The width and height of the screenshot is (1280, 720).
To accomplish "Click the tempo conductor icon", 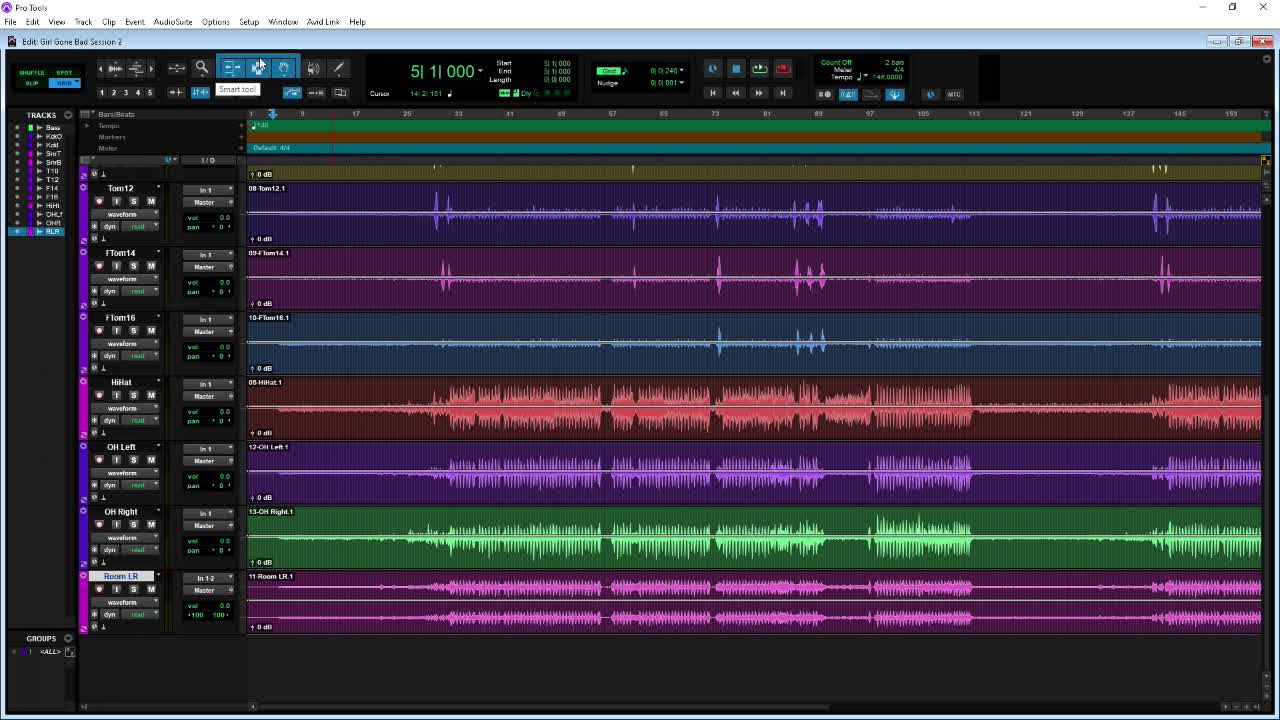I will point(894,94).
